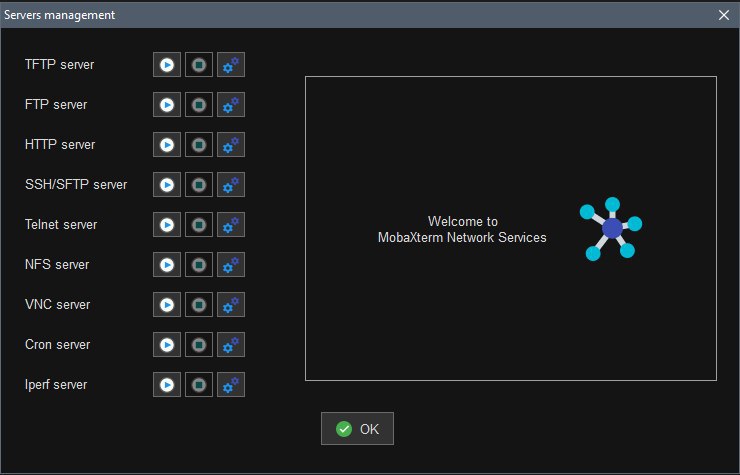Start the Cron server
This screenshot has width=740, height=475.
(167, 345)
